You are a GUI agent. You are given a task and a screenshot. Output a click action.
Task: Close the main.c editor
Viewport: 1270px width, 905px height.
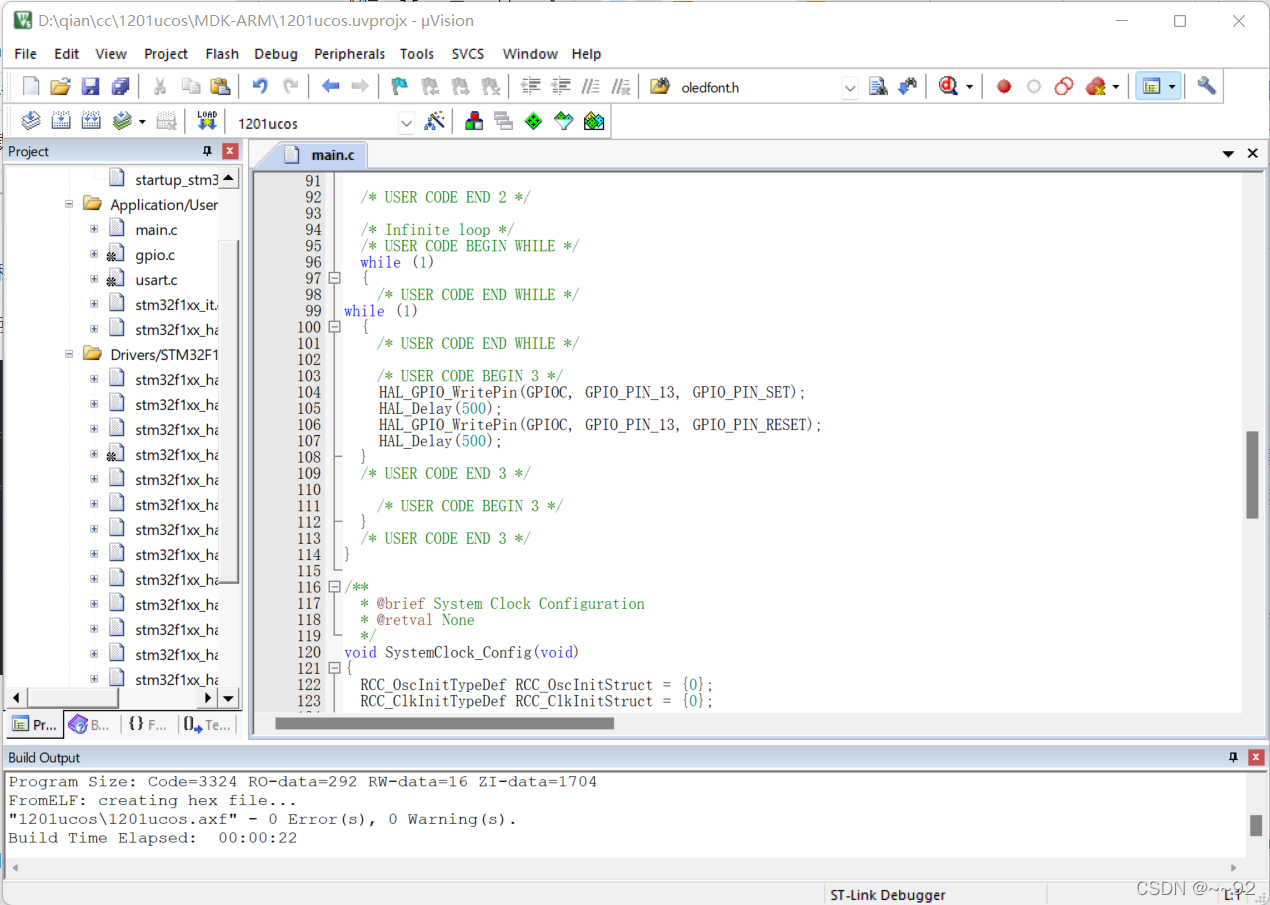(1253, 154)
